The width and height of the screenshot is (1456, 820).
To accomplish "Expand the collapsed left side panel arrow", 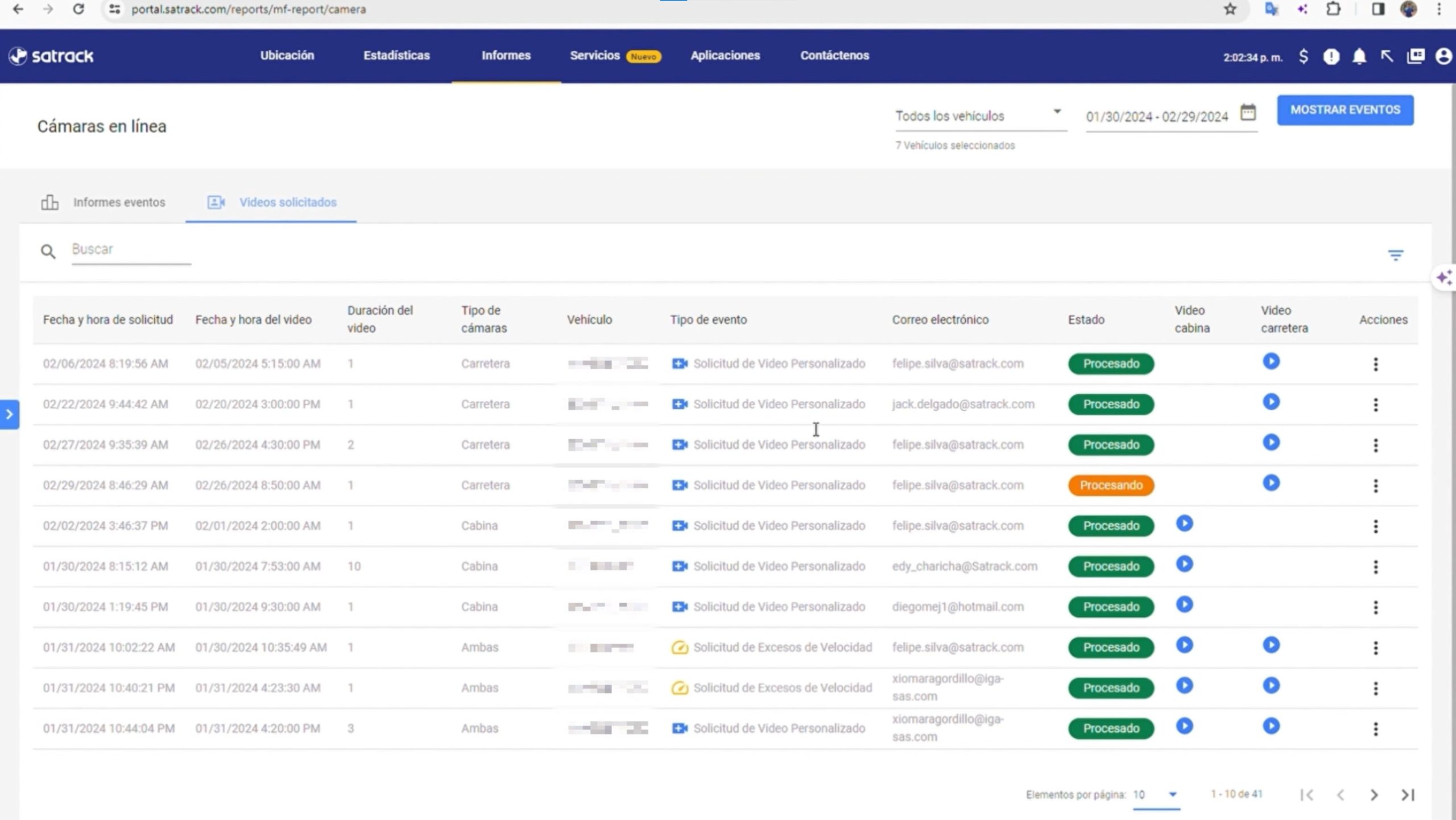I will [x=9, y=414].
